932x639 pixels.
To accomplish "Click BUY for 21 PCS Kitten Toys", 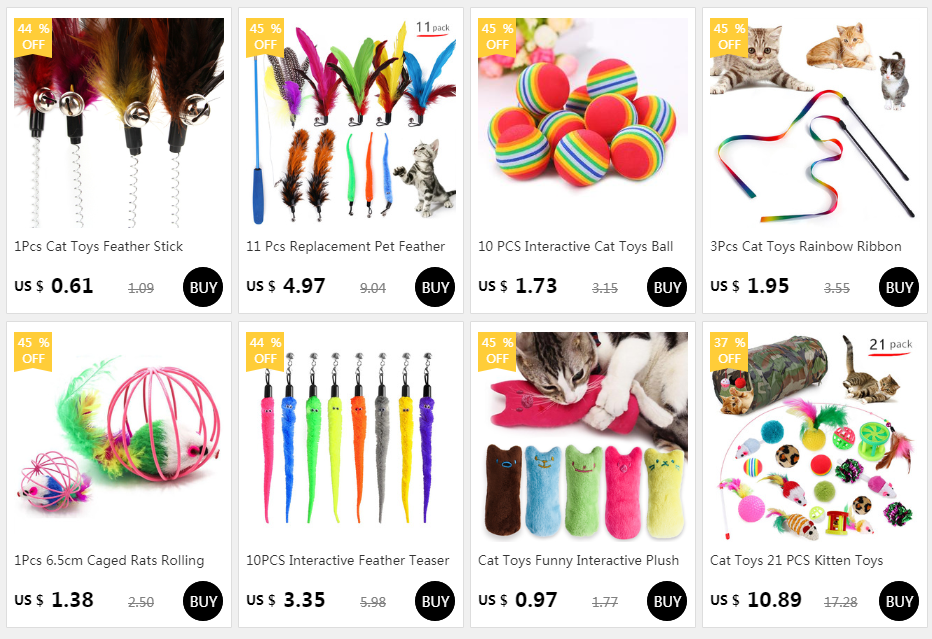I will coord(898,601).
